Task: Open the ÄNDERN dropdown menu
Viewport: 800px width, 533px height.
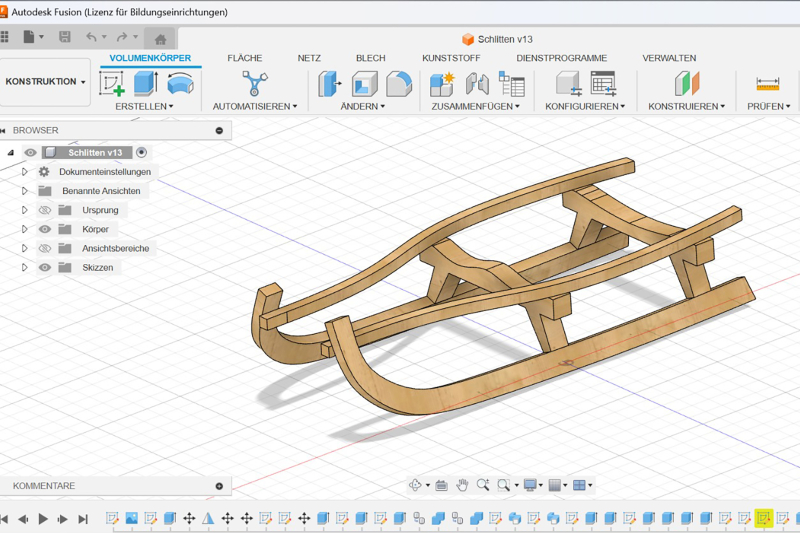Action: coord(362,106)
